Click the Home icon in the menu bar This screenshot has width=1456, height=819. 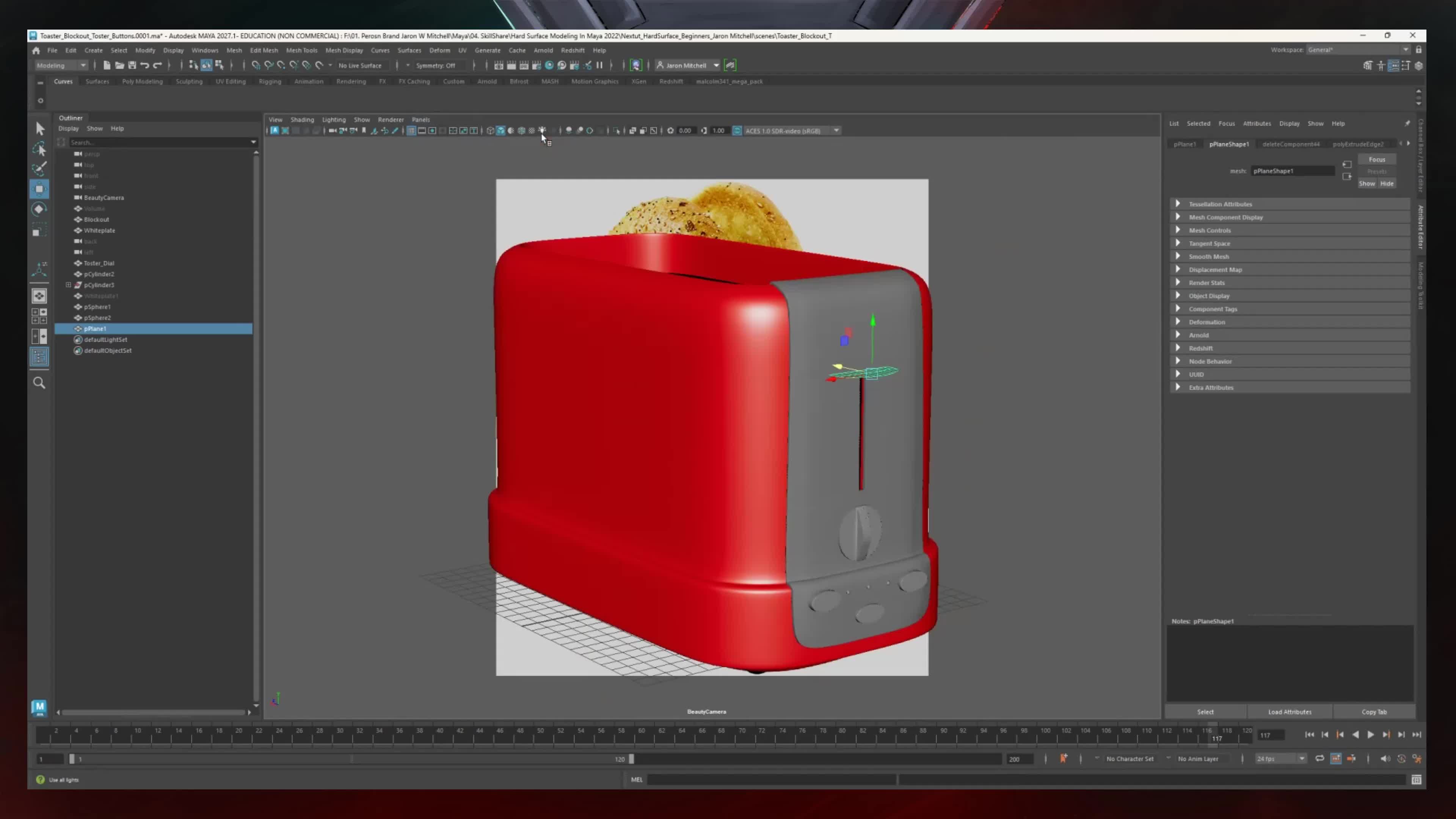click(36, 50)
